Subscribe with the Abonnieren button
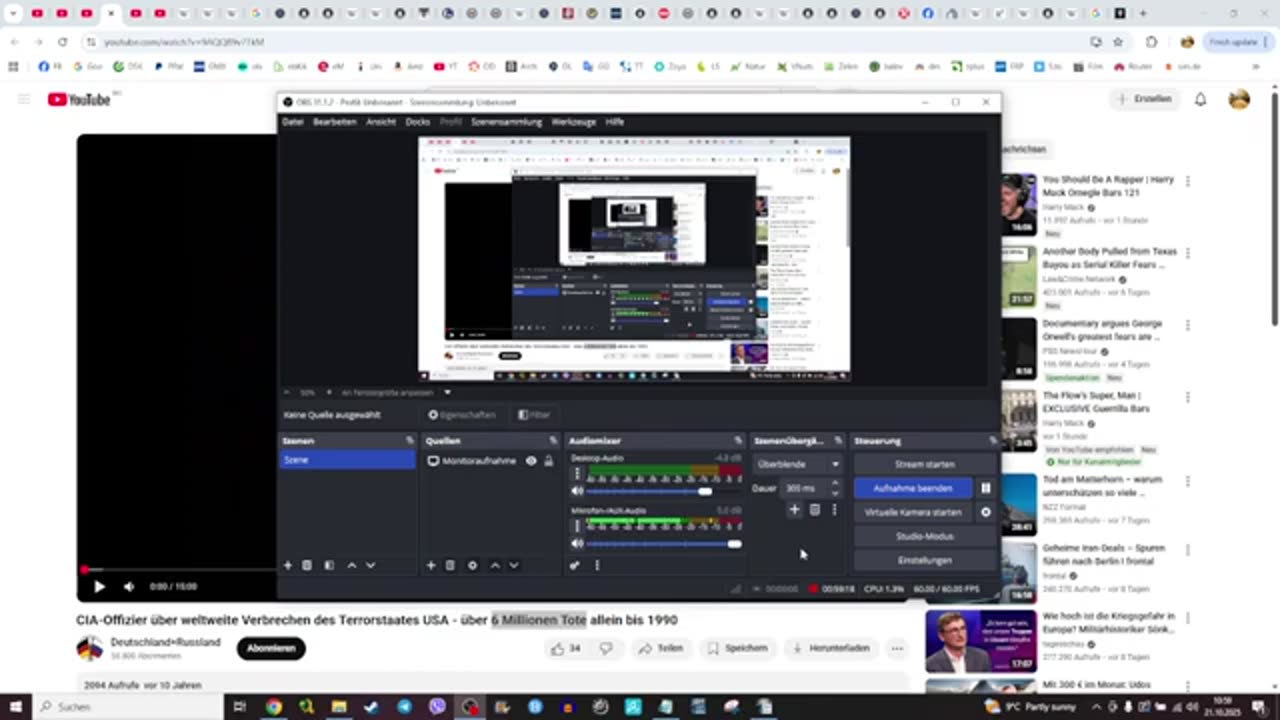 (x=271, y=648)
